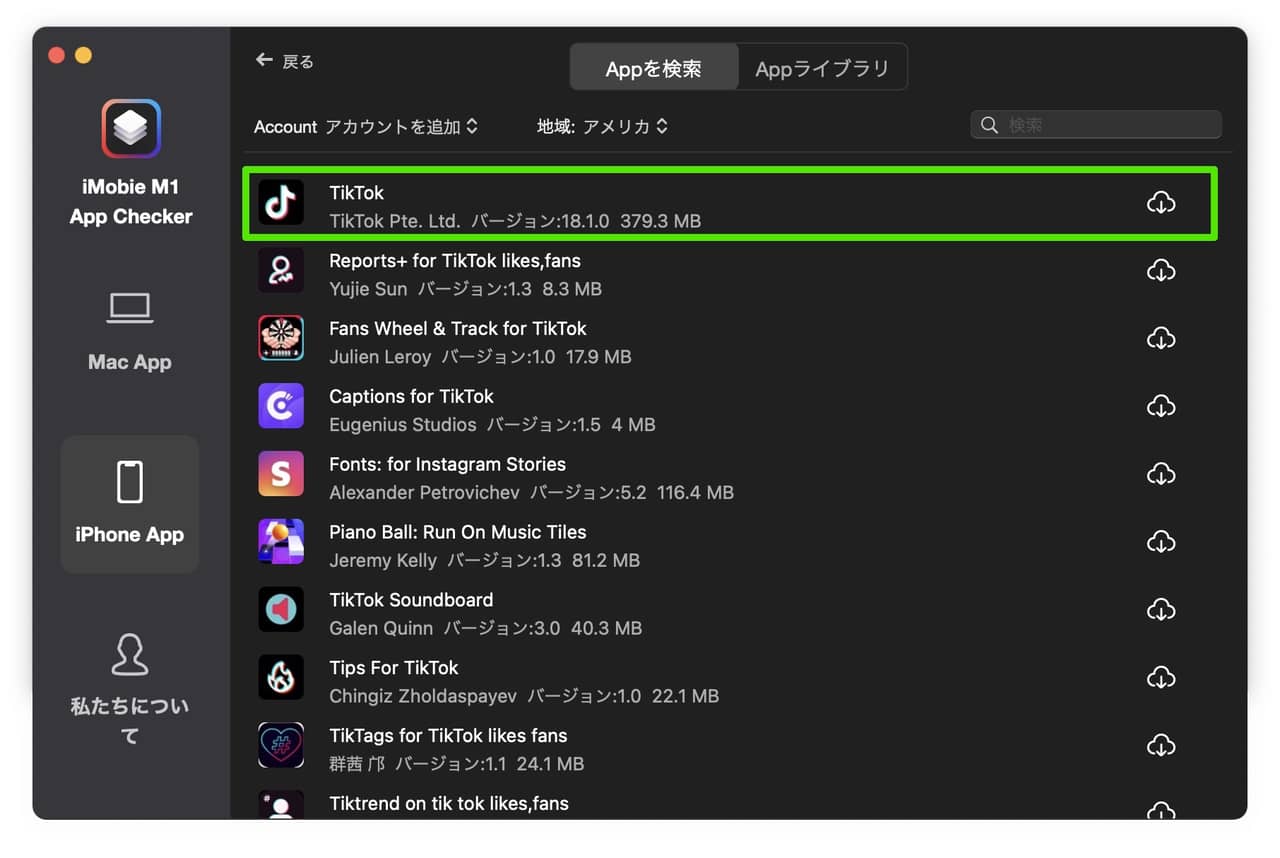Select the Mac App sidebar section
The image size is (1280, 858).
tap(129, 330)
